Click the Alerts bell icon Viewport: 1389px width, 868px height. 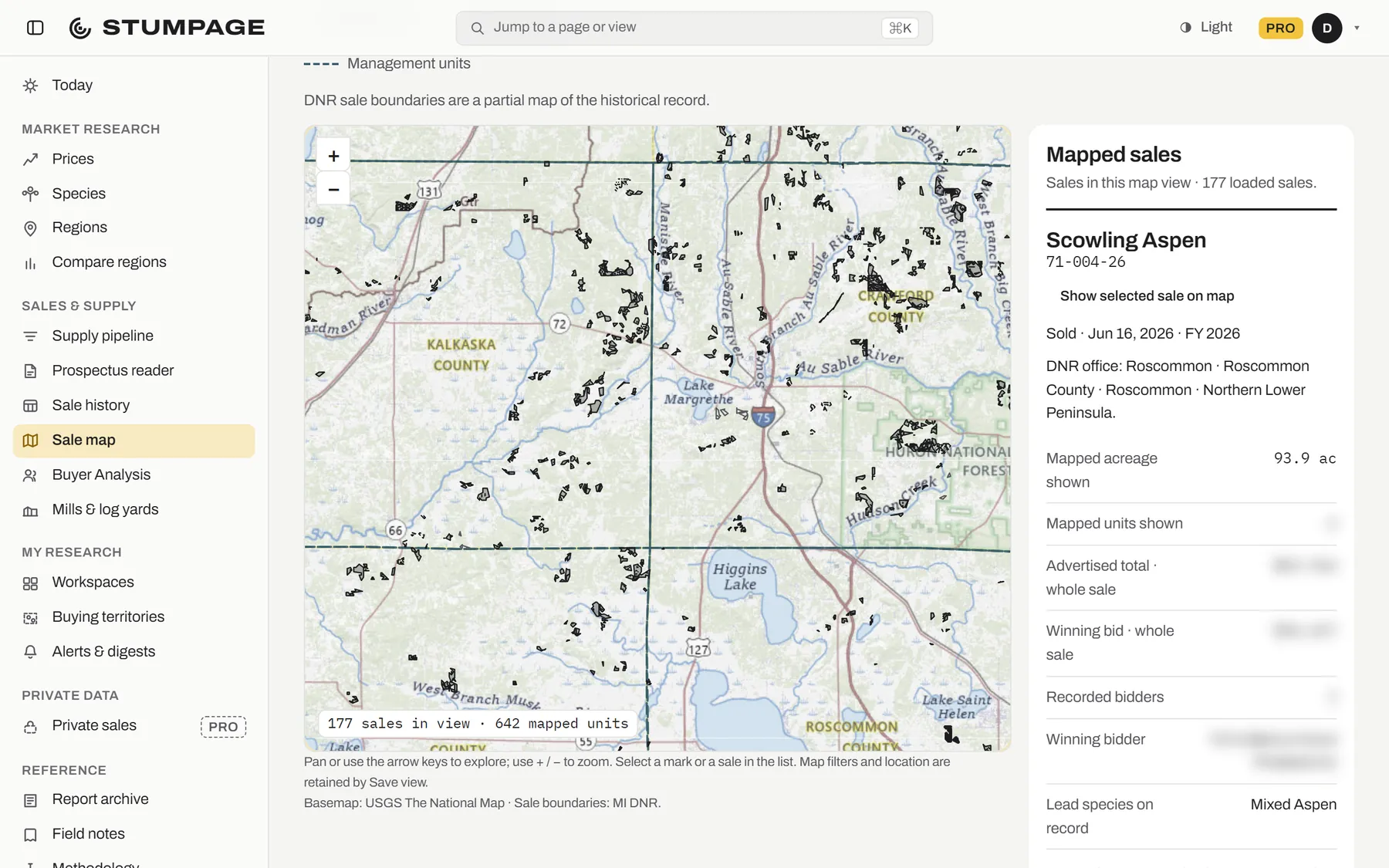(x=30, y=652)
